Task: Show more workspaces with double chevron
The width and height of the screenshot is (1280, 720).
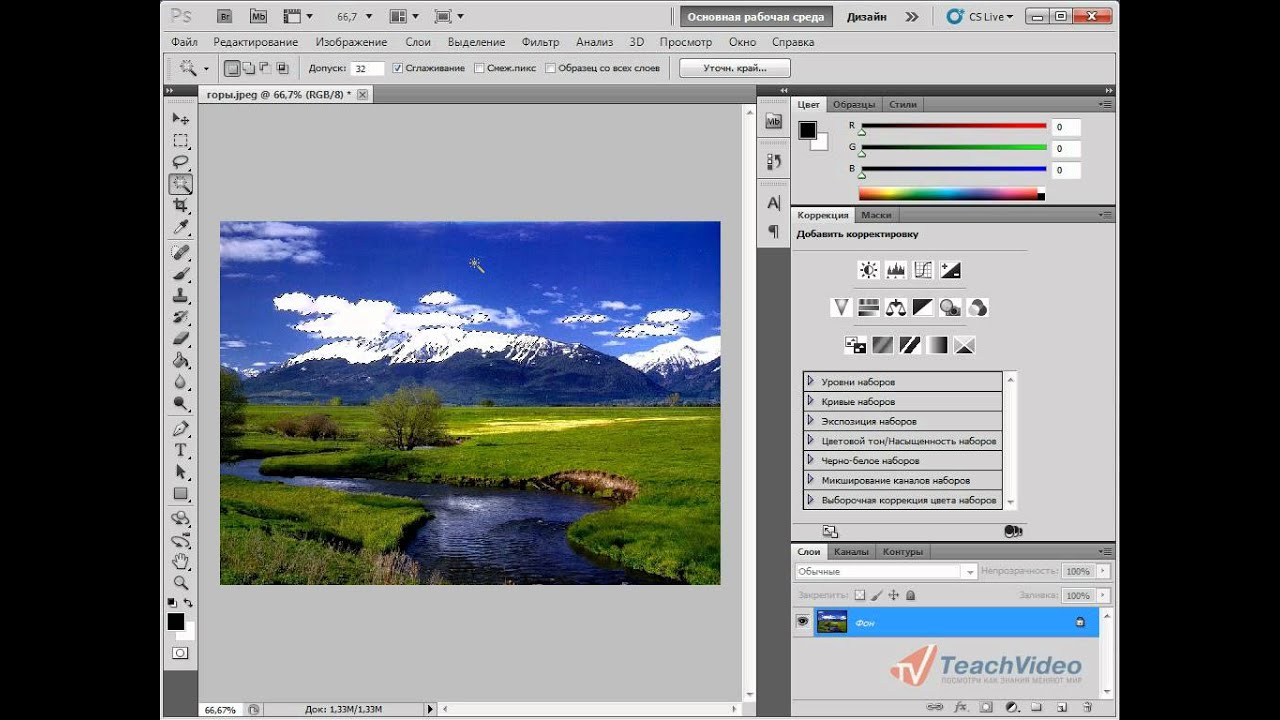Action: (911, 17)
